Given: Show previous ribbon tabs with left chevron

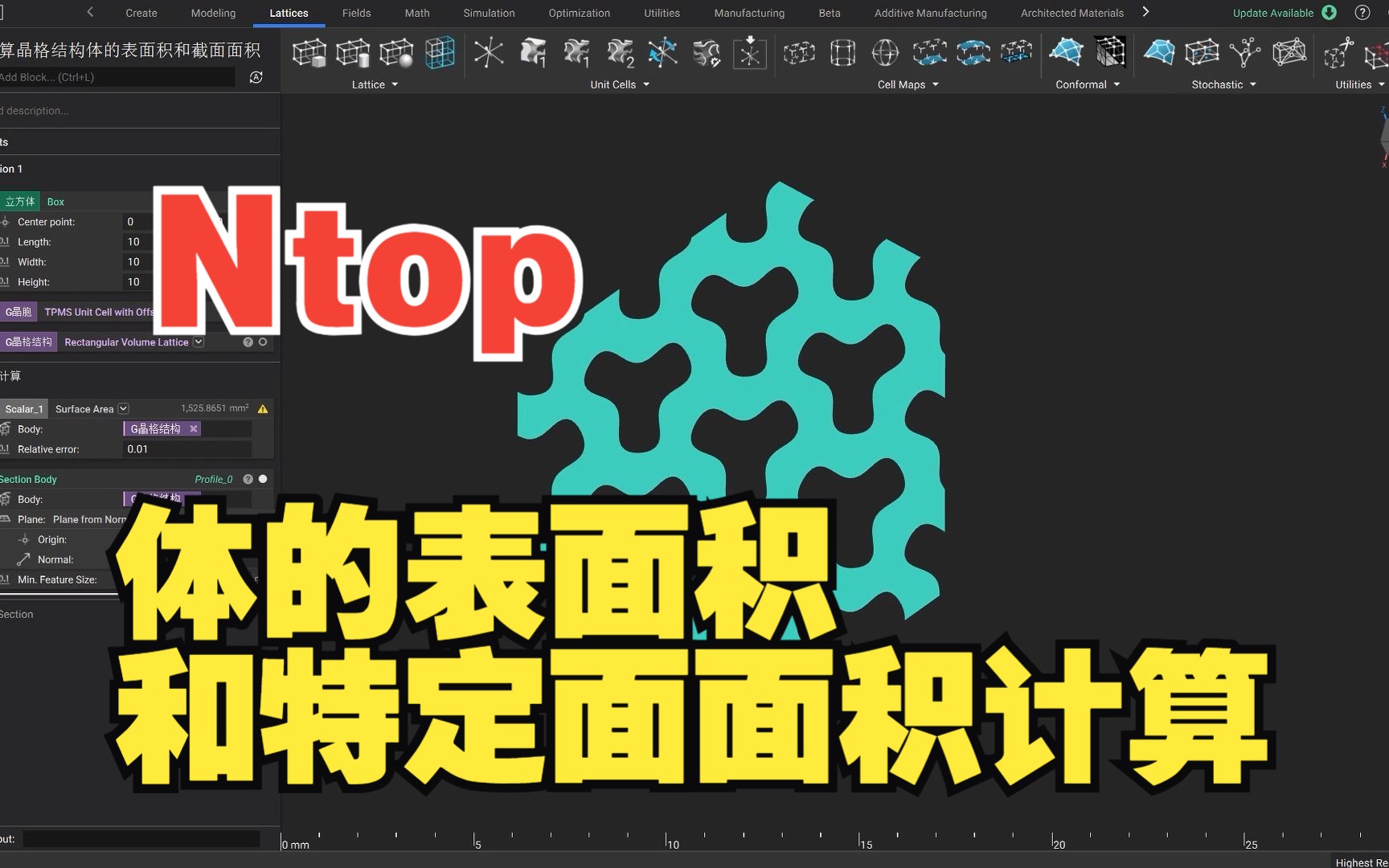Looking at the screenshot, I should [90, 12].
